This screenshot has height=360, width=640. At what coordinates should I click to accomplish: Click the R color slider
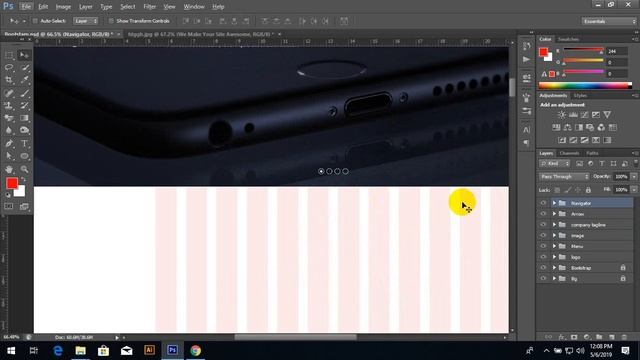pyautogui.click(x=583, y=51)
